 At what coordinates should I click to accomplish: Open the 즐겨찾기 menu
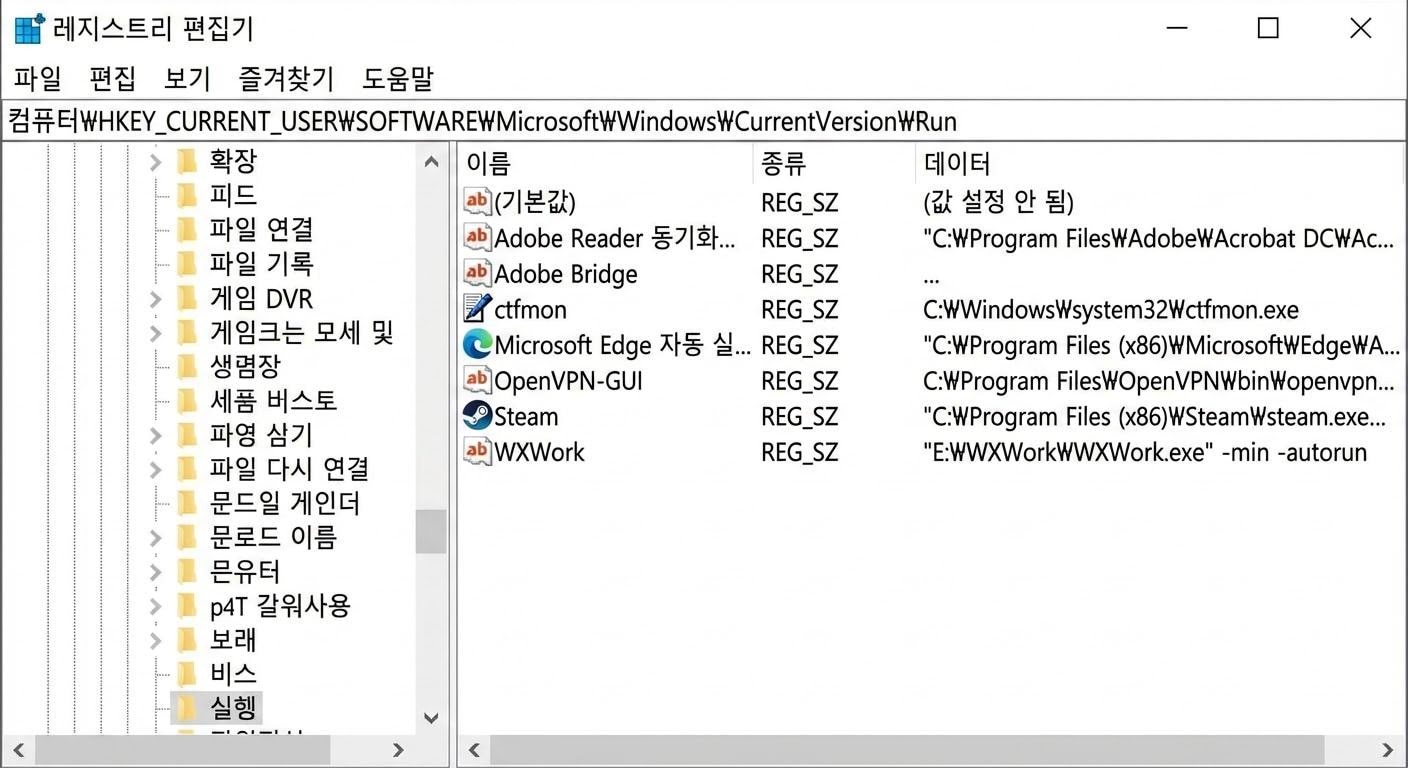pyautogui.click(x=287, y=79)
